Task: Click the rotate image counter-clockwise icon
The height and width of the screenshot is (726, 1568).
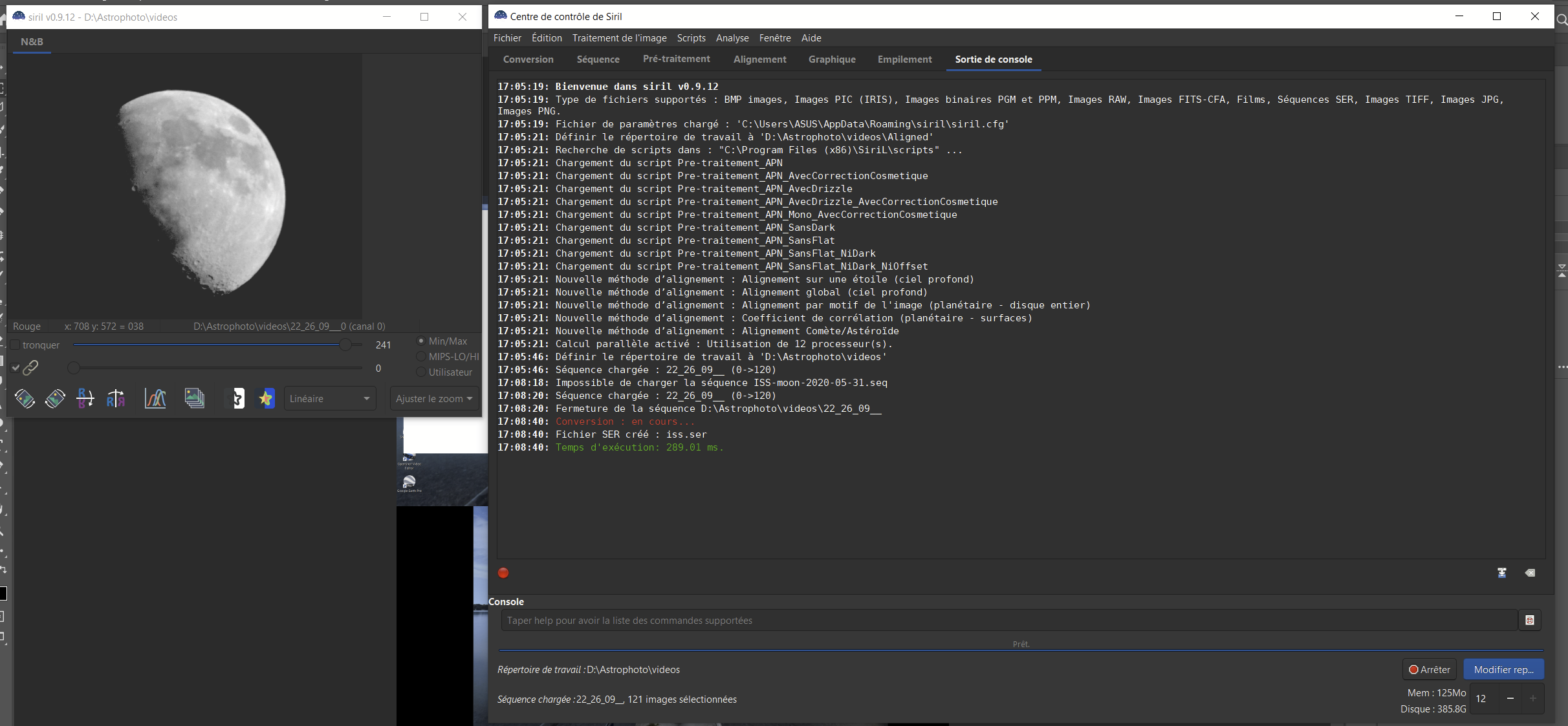Action: click(x=25, y=398)
